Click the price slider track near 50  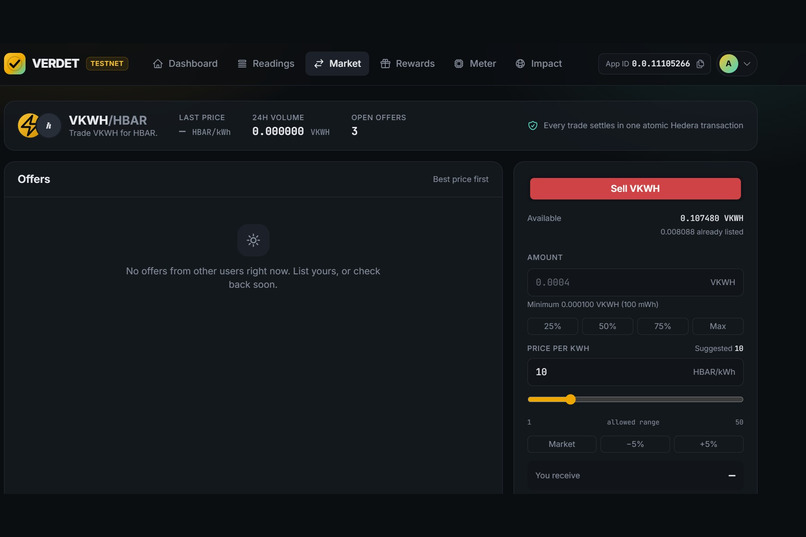(x=739, y=399)
